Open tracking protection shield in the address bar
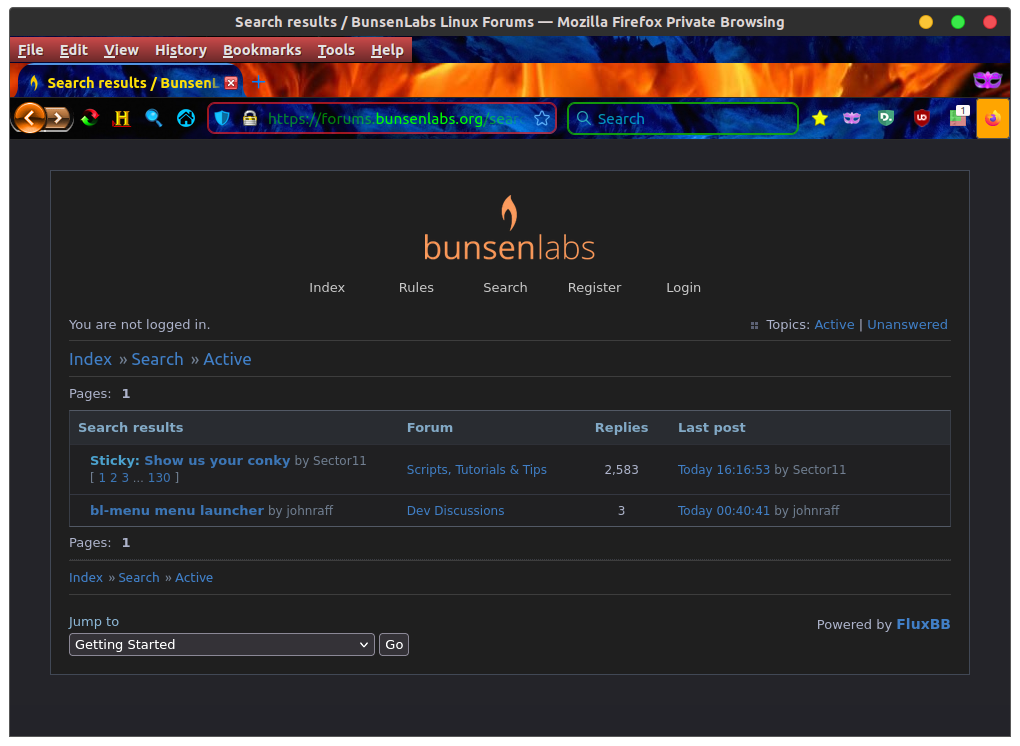1020x746 pixels. coord(222,118)
